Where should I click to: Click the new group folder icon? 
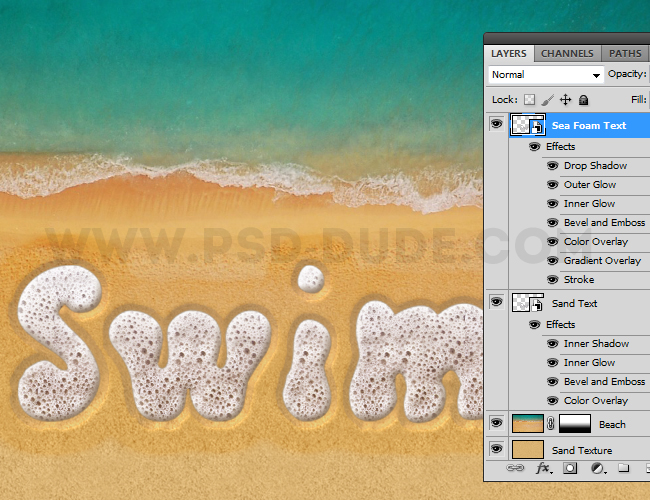pyautogui.click(x=623, y=468)
